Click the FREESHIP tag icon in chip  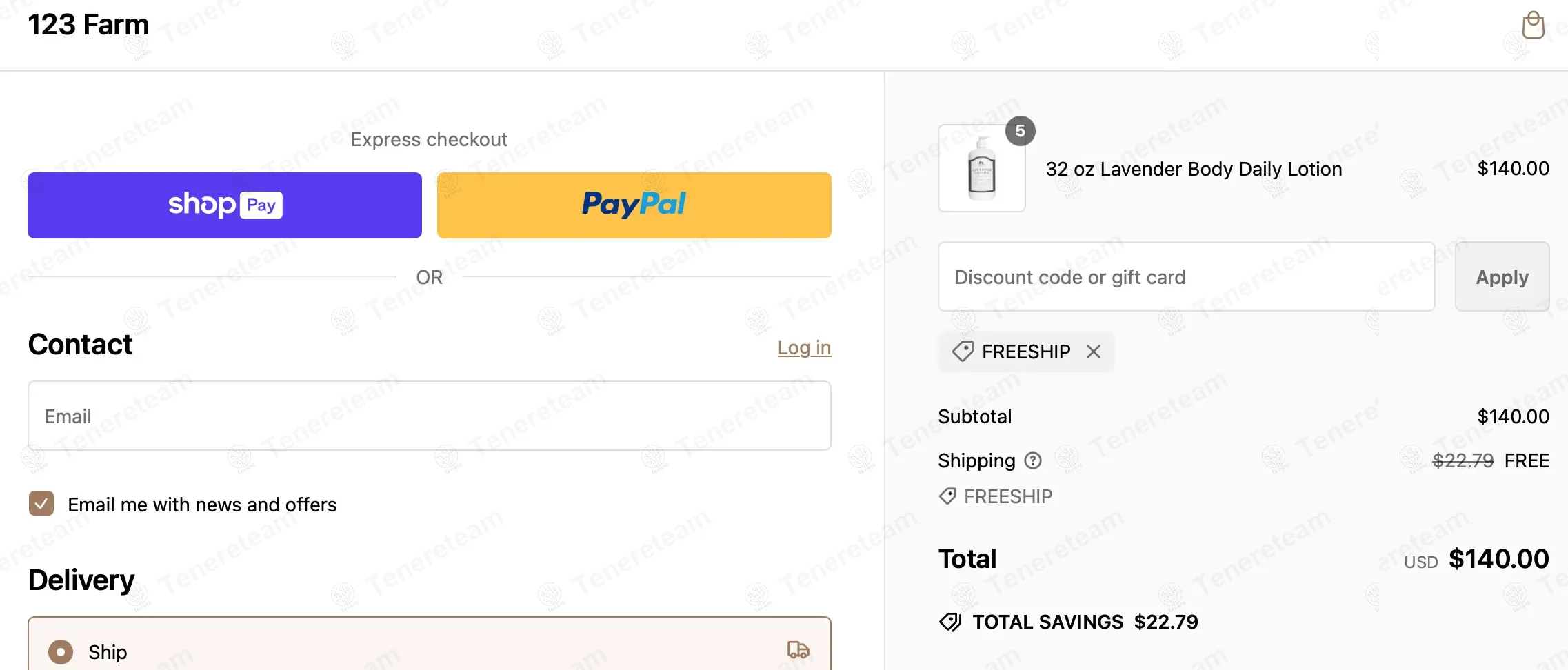963,352
